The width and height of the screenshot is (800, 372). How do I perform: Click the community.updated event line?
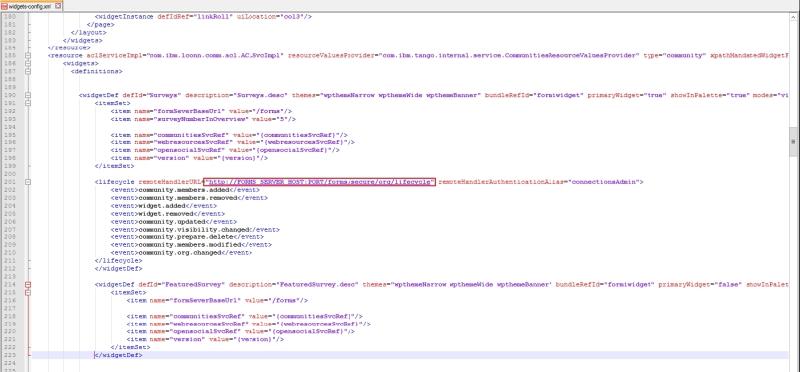[x=173, y=221]
